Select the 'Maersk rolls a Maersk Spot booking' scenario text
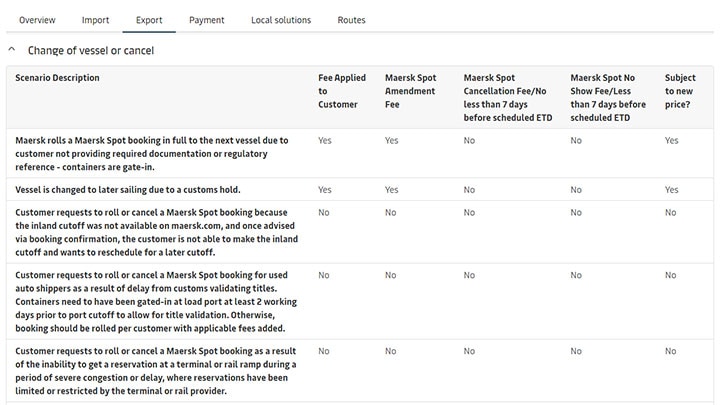Viewport: 720px width, 405px height. 152,154
